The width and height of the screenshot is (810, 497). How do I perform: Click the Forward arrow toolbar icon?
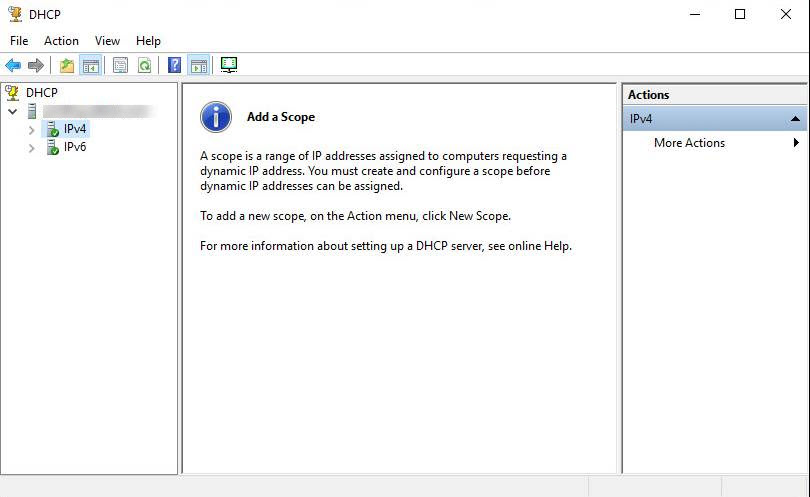point(36,66)
